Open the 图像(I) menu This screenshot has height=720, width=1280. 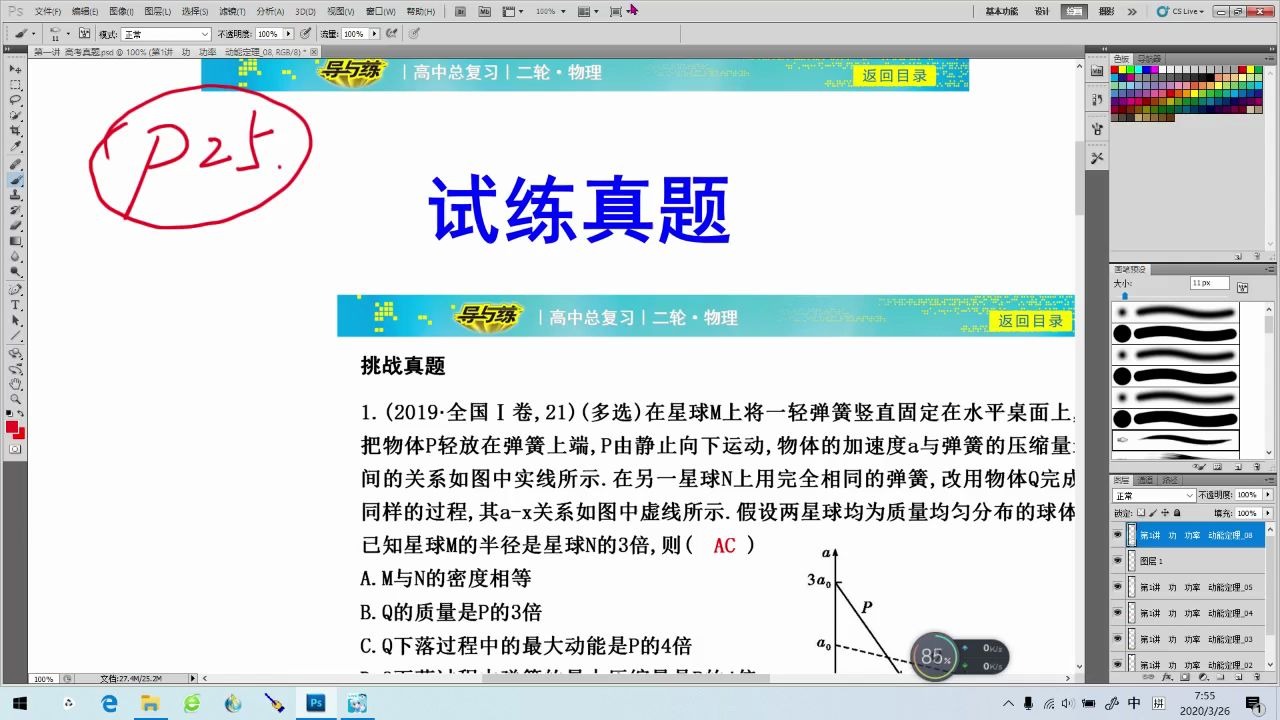[121, 12]
